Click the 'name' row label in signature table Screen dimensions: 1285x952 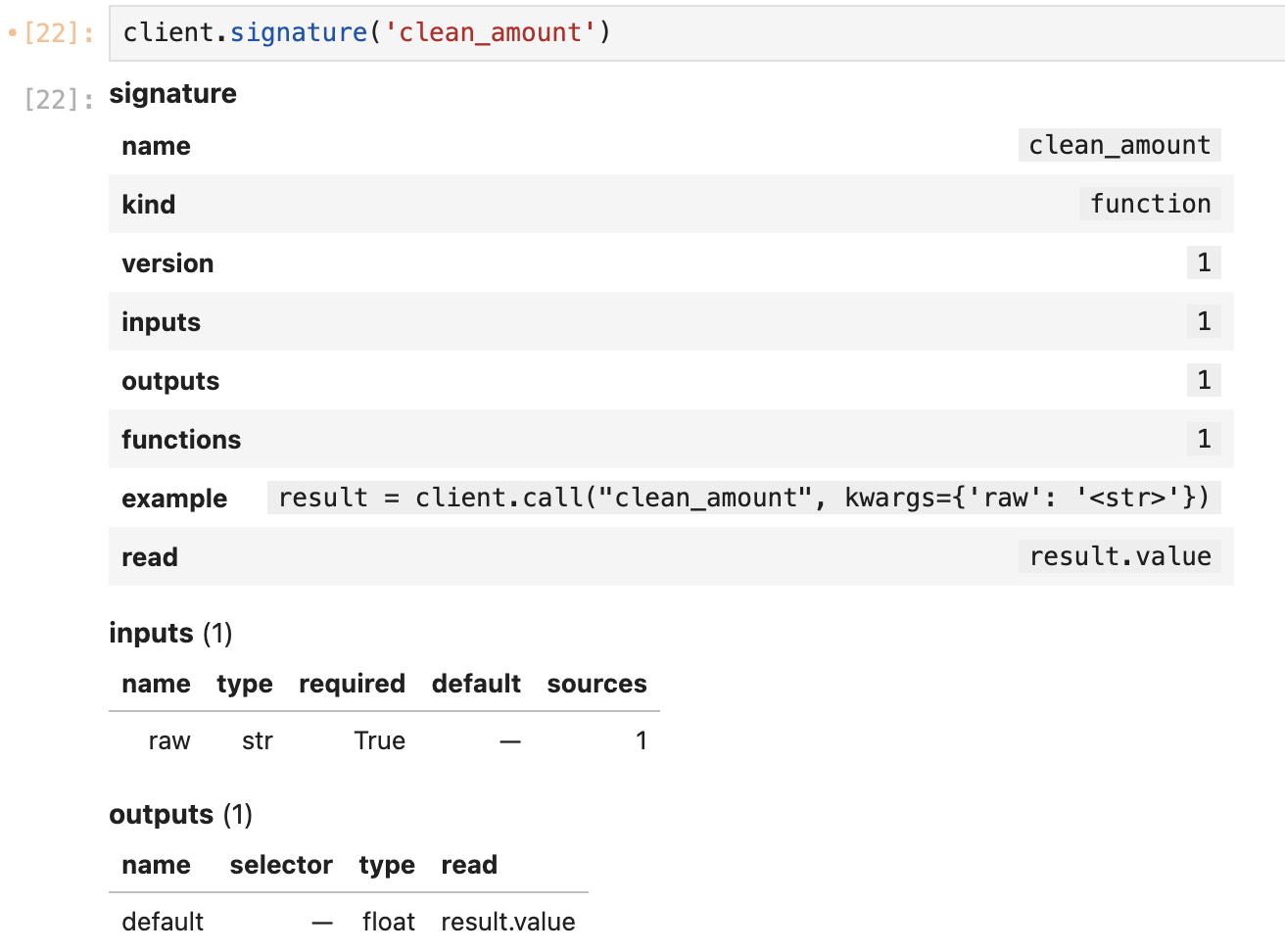156,146
